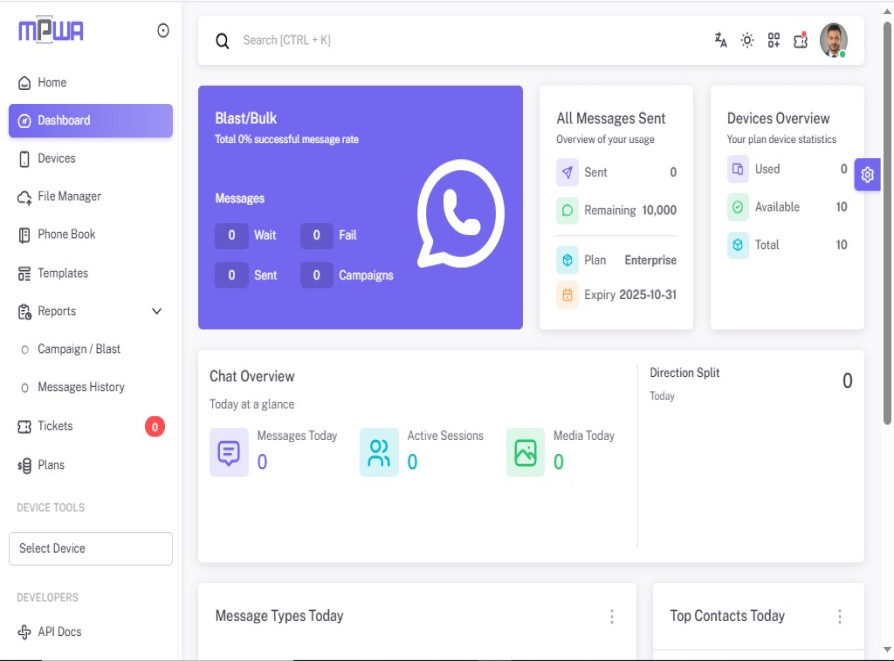Open Top Contacts Today options menu
Image resolution: width=894 pixels, height=661 pixels.
click(x=840, y=617)
